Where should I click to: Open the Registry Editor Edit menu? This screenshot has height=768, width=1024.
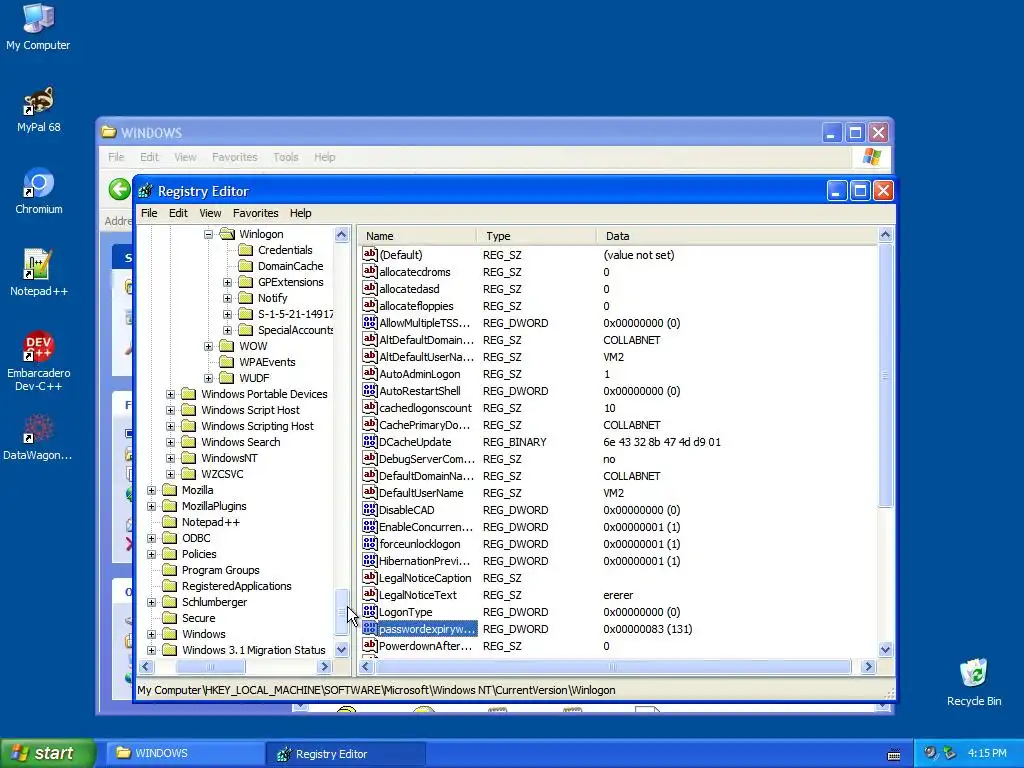click(x=178, y=213)
